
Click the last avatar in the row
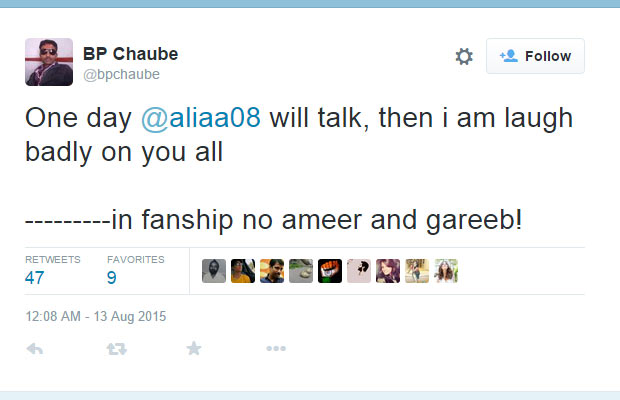(446, 271)
